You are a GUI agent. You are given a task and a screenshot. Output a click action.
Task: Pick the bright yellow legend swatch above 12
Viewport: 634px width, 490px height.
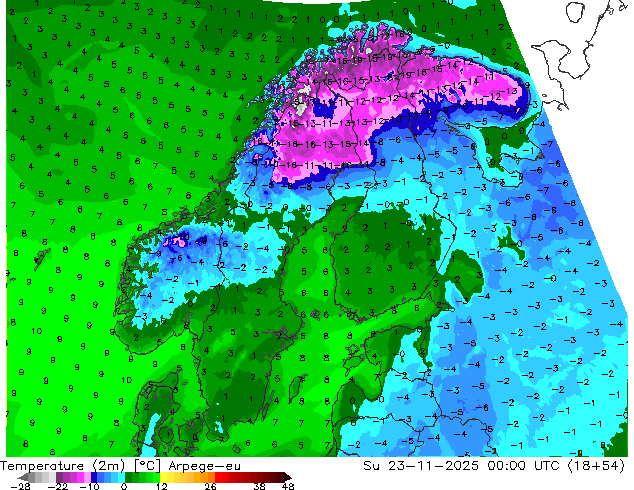tap(163, 477)
